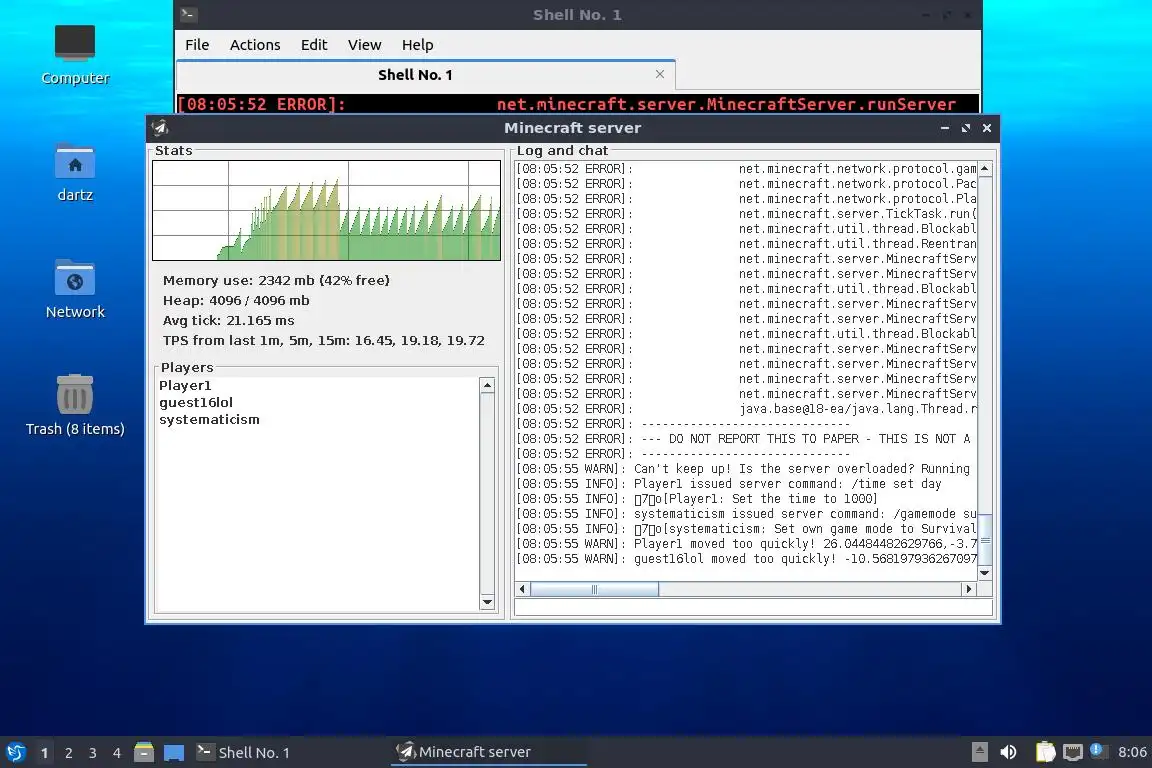This screenshot has width=1152, height=768.
Task: Click log horizontal scroll right arrow
Action: (x=969, y=589)
